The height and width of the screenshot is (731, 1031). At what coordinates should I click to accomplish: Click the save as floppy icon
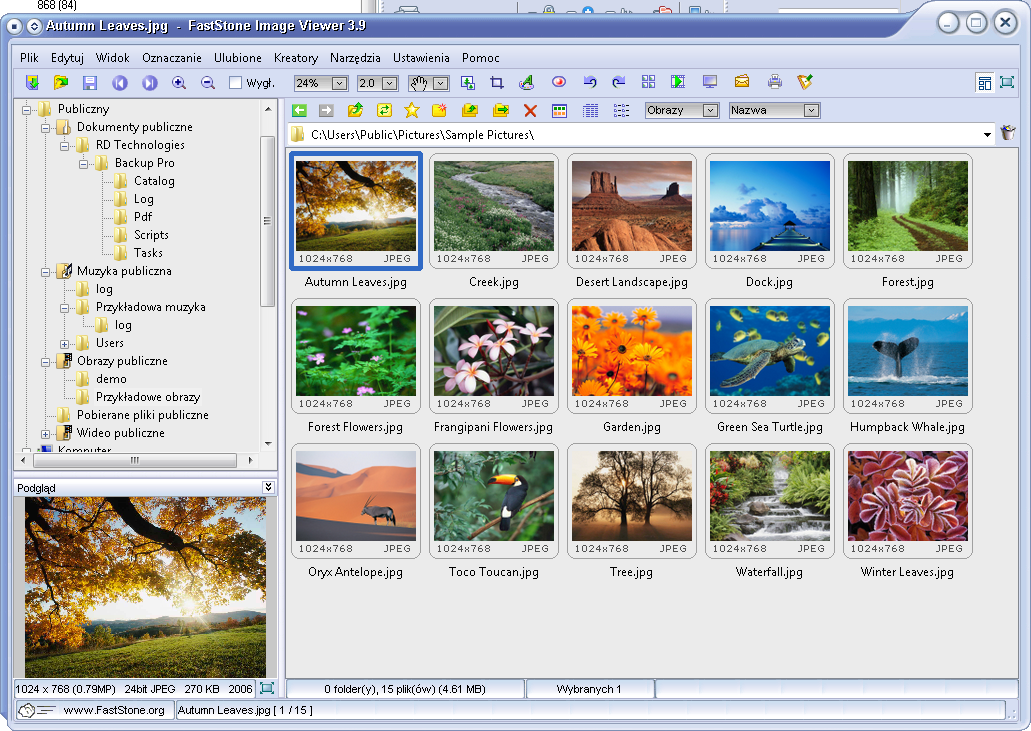coord(90,83)
